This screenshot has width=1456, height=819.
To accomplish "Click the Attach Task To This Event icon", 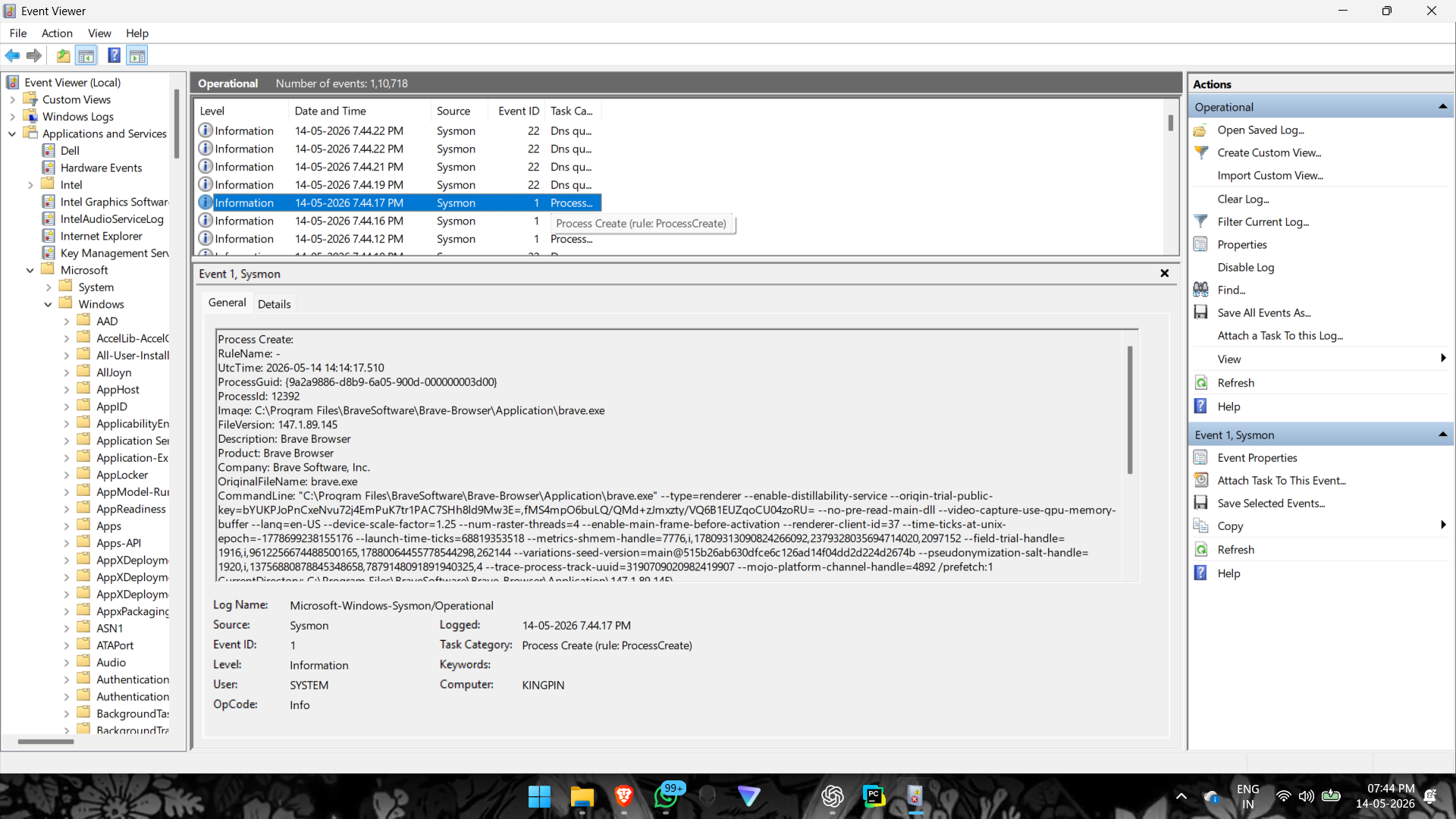I will coord(1200,480).
